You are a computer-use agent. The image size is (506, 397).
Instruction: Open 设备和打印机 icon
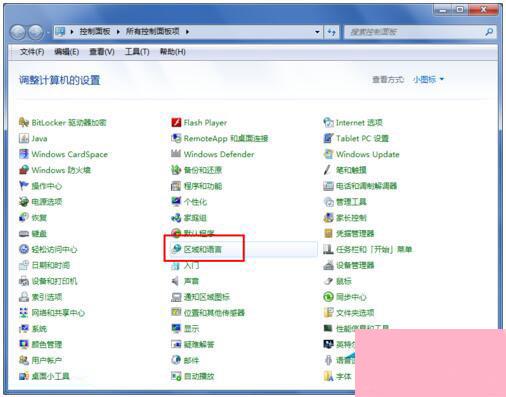click(24, 281)
